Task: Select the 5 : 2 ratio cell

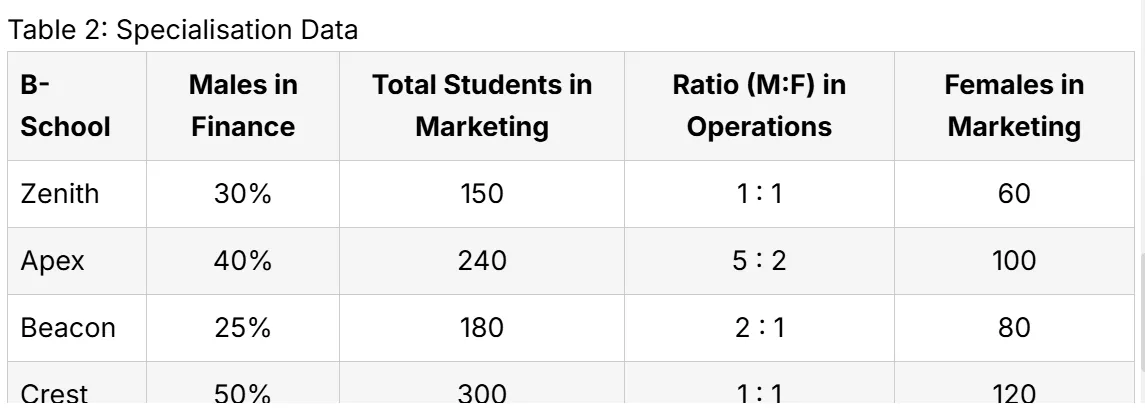Action: coord(759,261)
